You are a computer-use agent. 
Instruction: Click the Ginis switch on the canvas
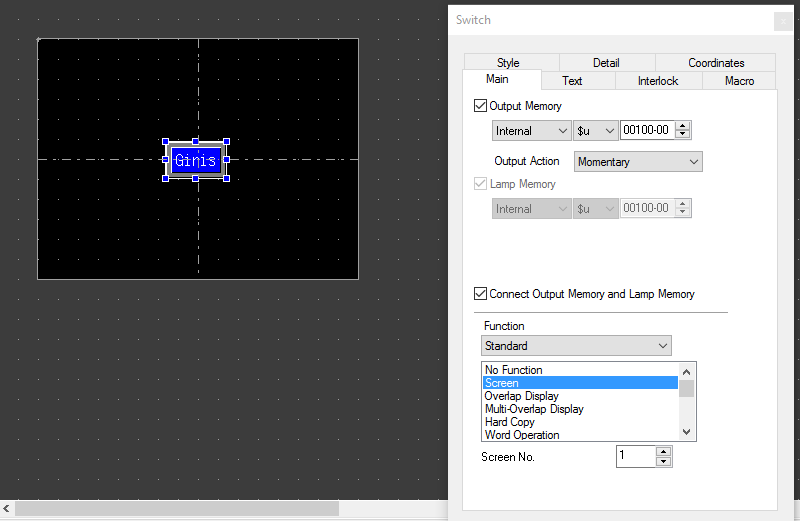pyautogui.click(x=195, y=160)
